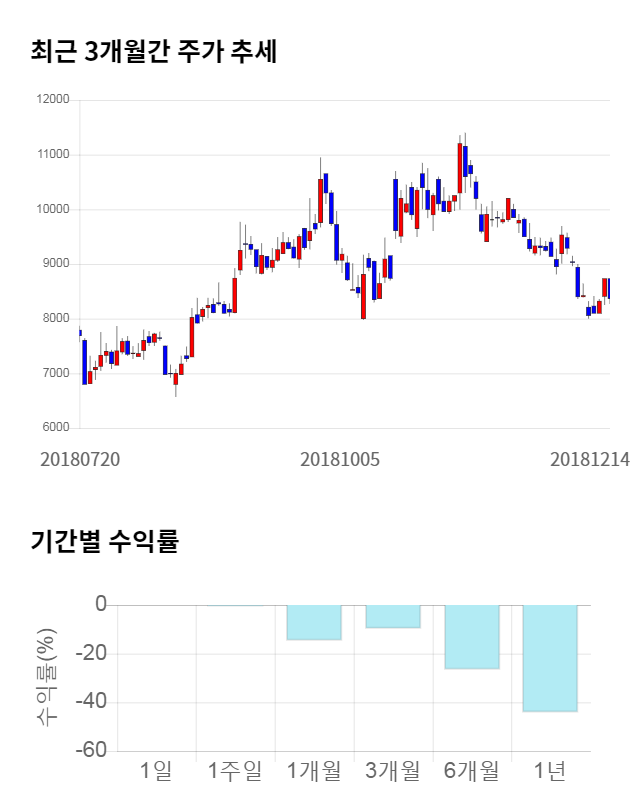Click the 3개월 return bar
Image resolution: width=640 pixels, height=810 pixels.
[393, 616]
